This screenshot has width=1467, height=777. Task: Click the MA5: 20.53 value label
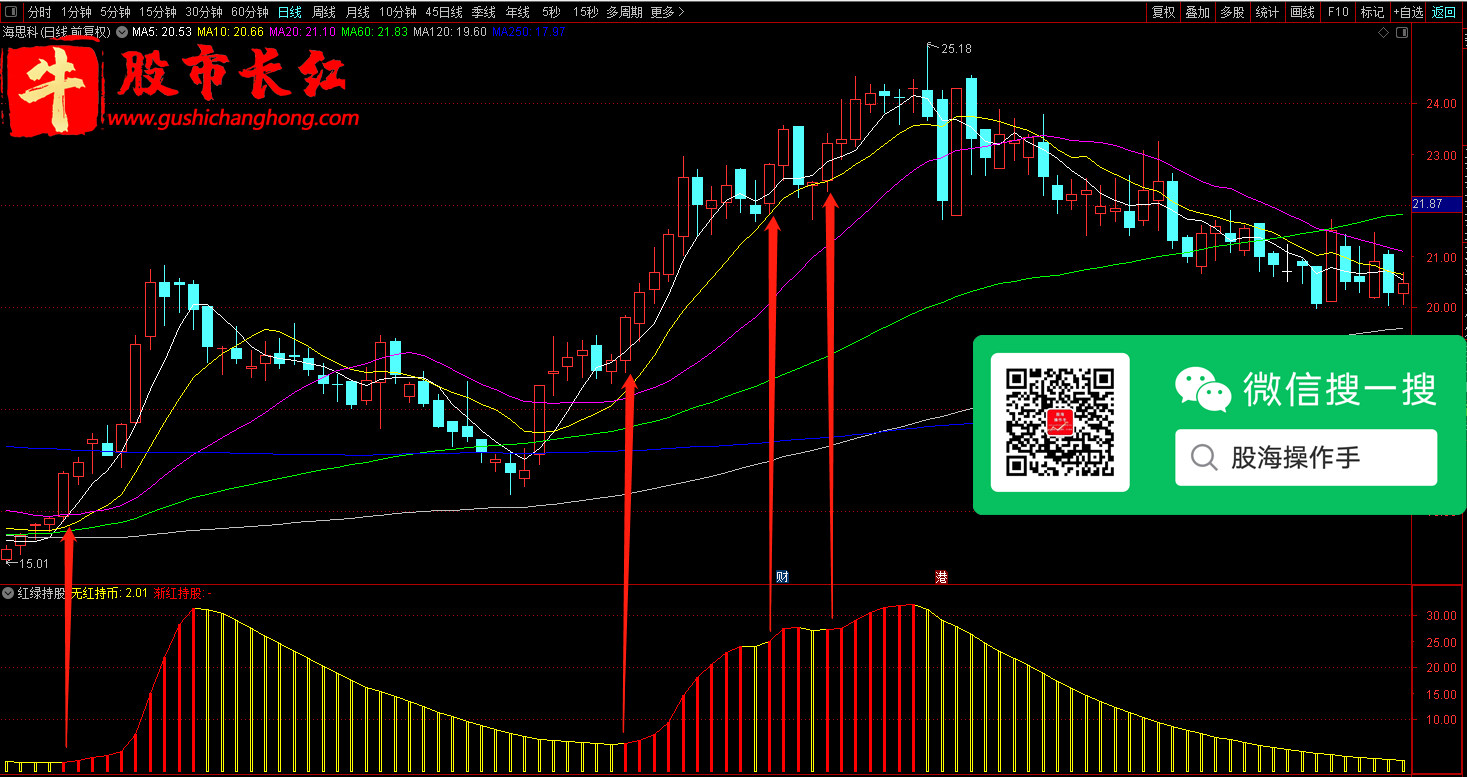tap(162, 32)
